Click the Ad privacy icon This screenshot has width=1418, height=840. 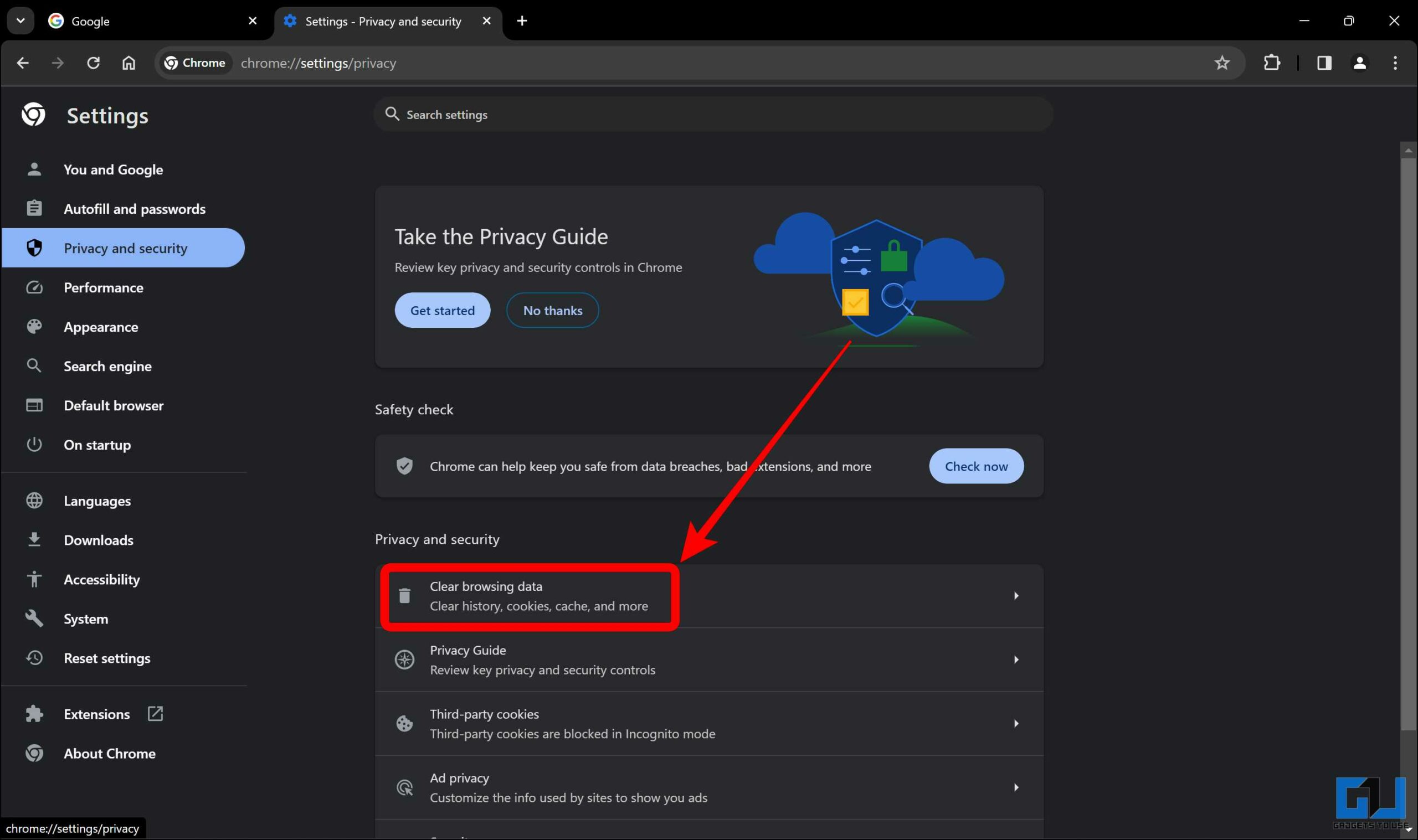point(405,788)
